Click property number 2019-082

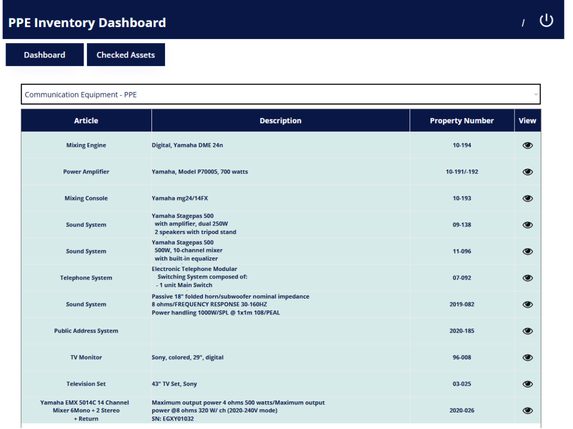click(462, 304)
